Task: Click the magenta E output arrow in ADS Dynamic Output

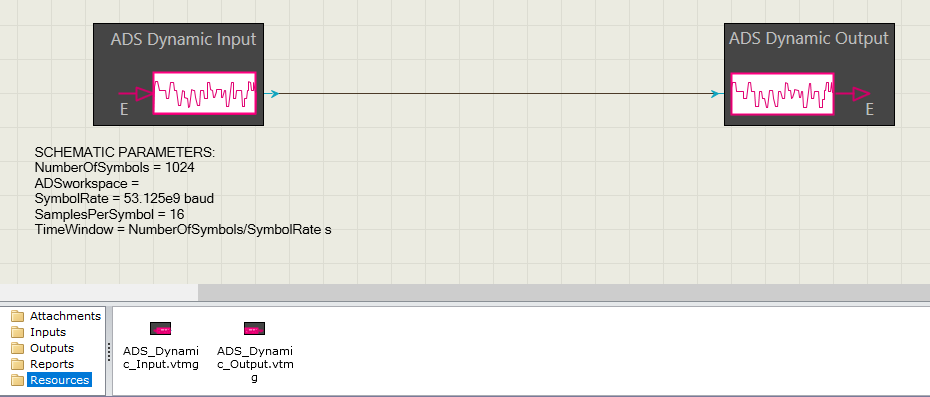Action: tap(852, 94)
